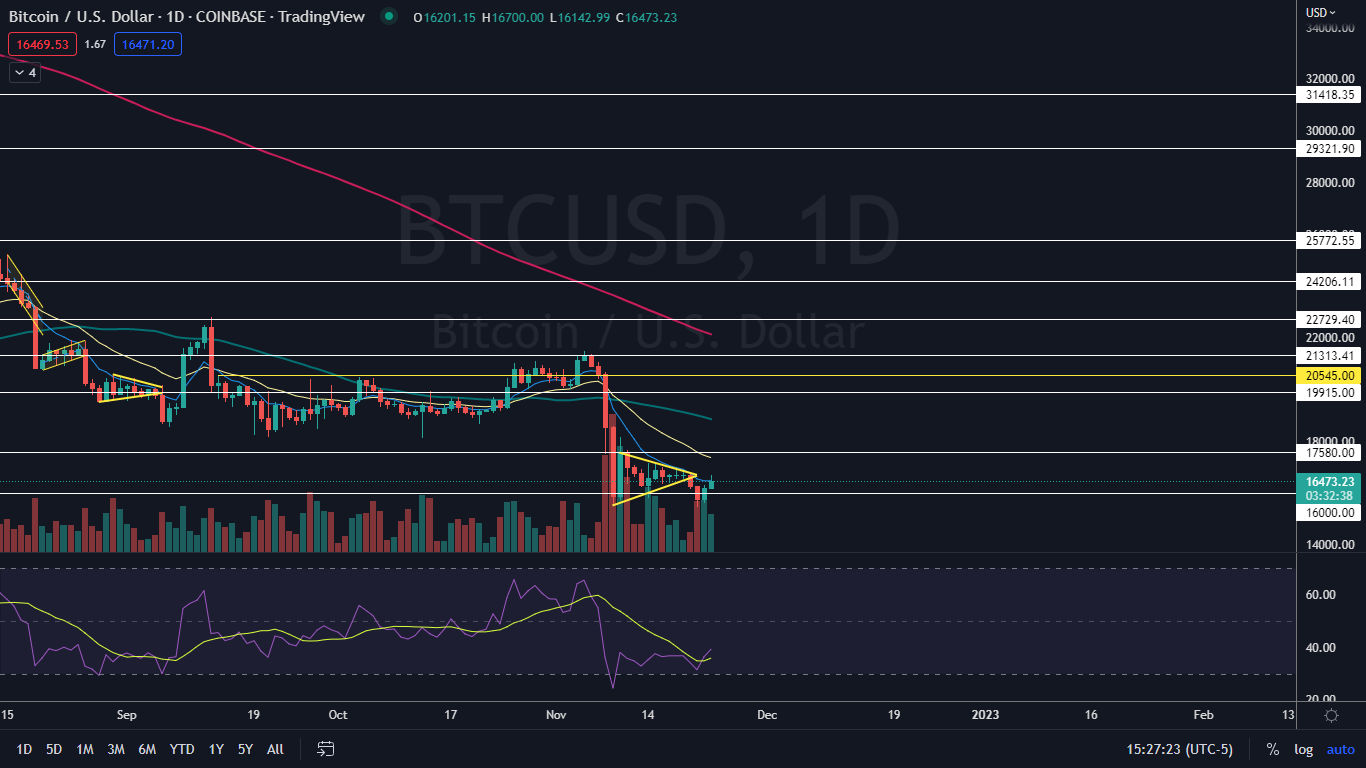
Task: Open the go to date calendar icon
Action: tap(325, 749)
